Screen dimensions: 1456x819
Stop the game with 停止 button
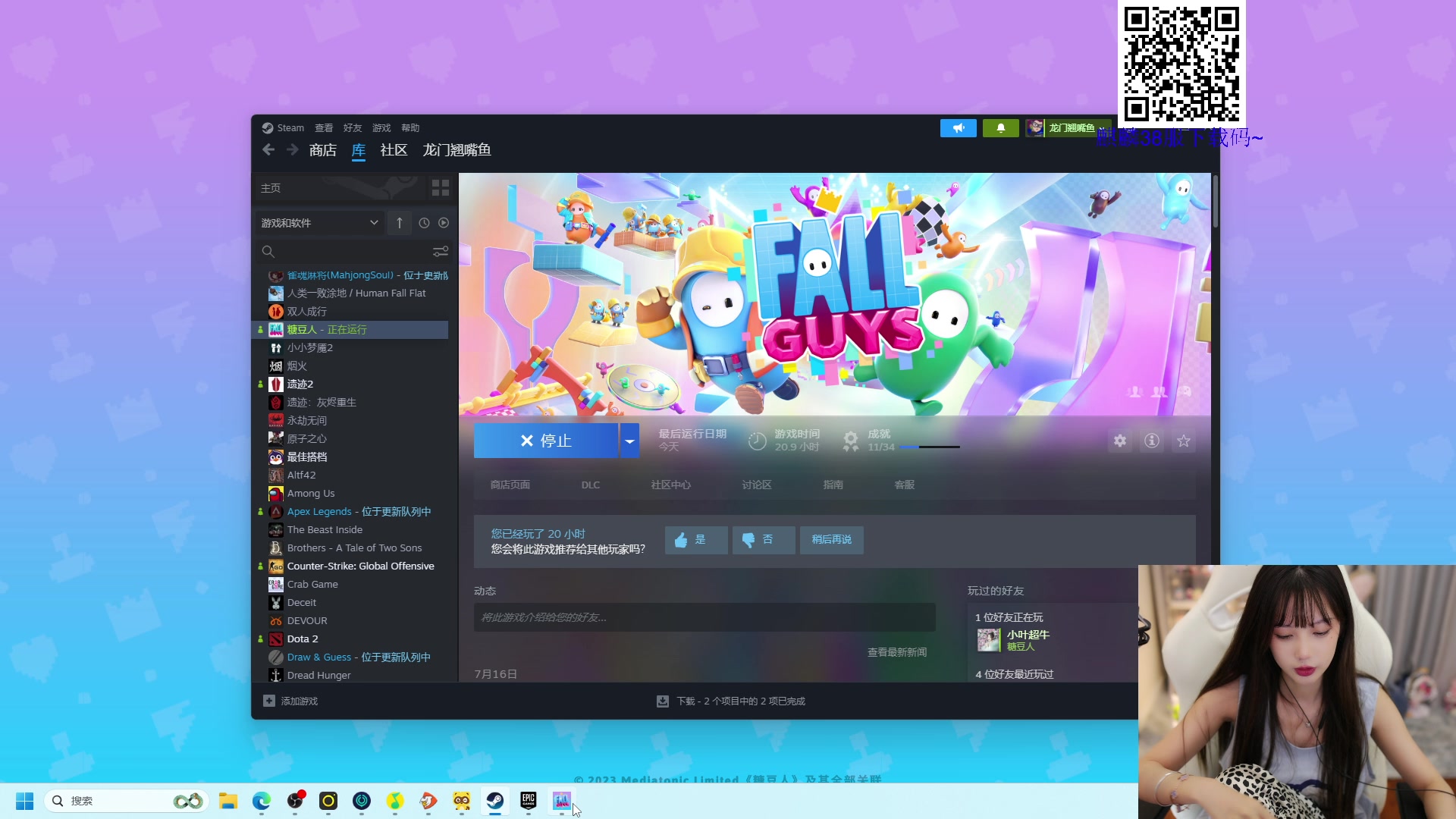(x=546, y=441)
